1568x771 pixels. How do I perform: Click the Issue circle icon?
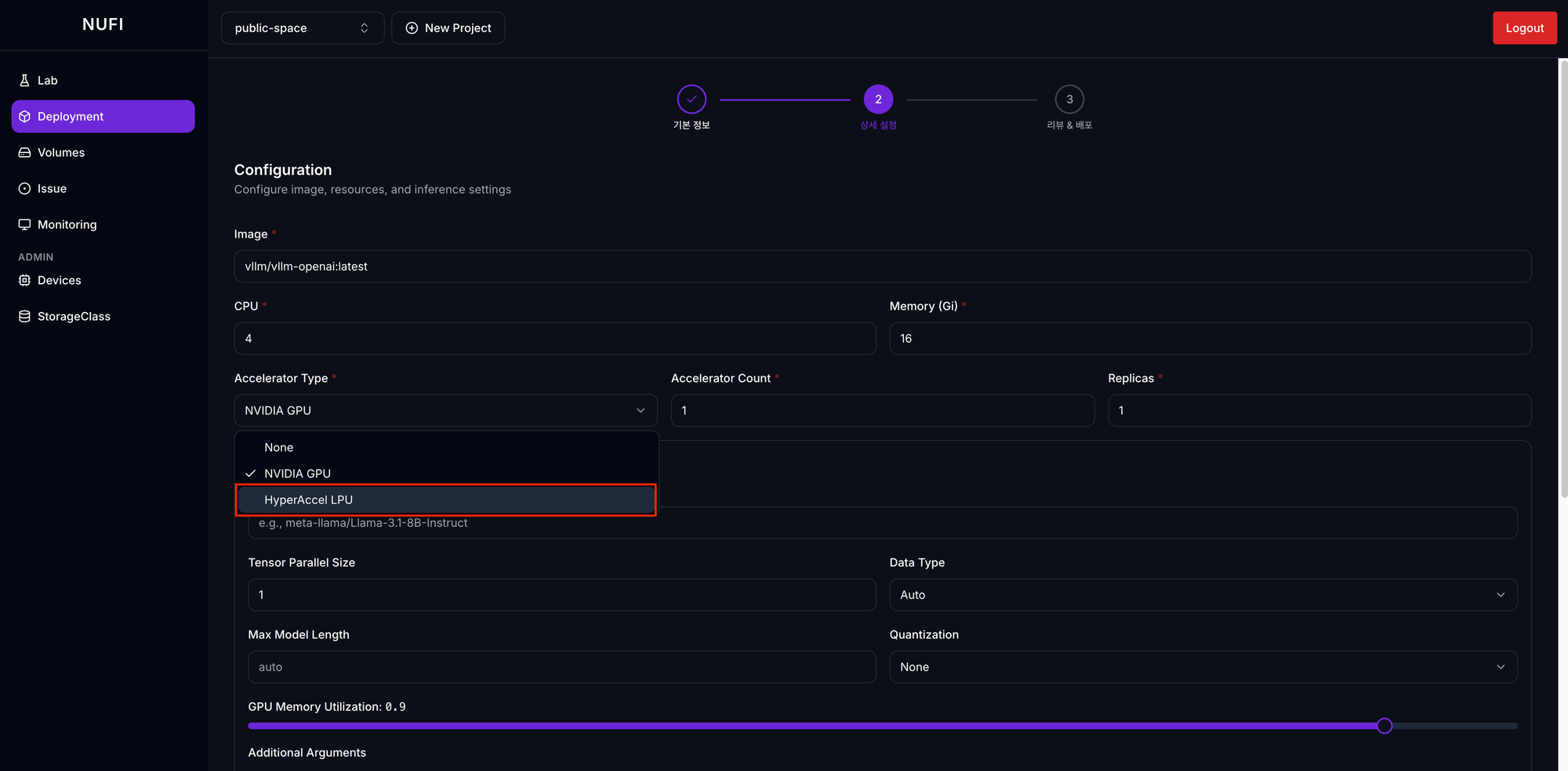pos(24,188)
